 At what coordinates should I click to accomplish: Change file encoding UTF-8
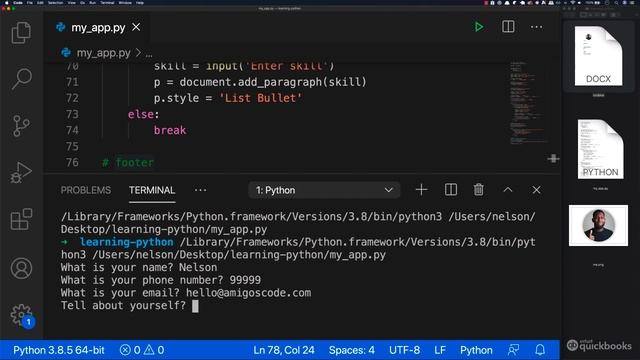coord(404,350)
